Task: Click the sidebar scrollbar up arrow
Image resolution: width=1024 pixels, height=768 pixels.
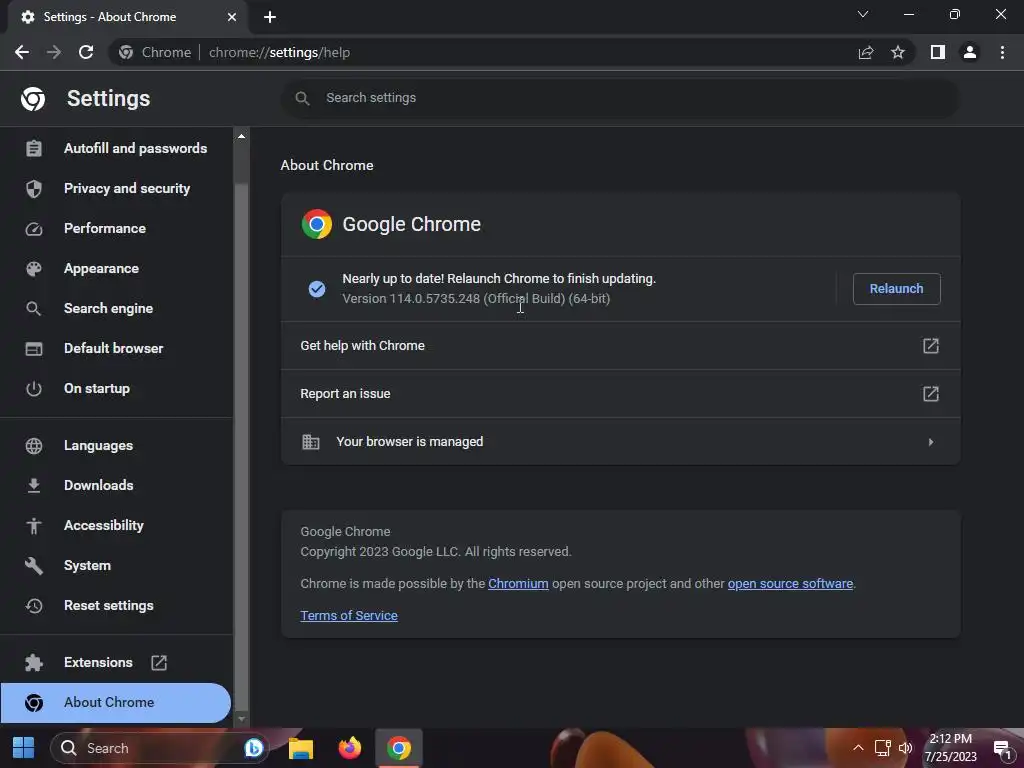Action: pos(241,136)
